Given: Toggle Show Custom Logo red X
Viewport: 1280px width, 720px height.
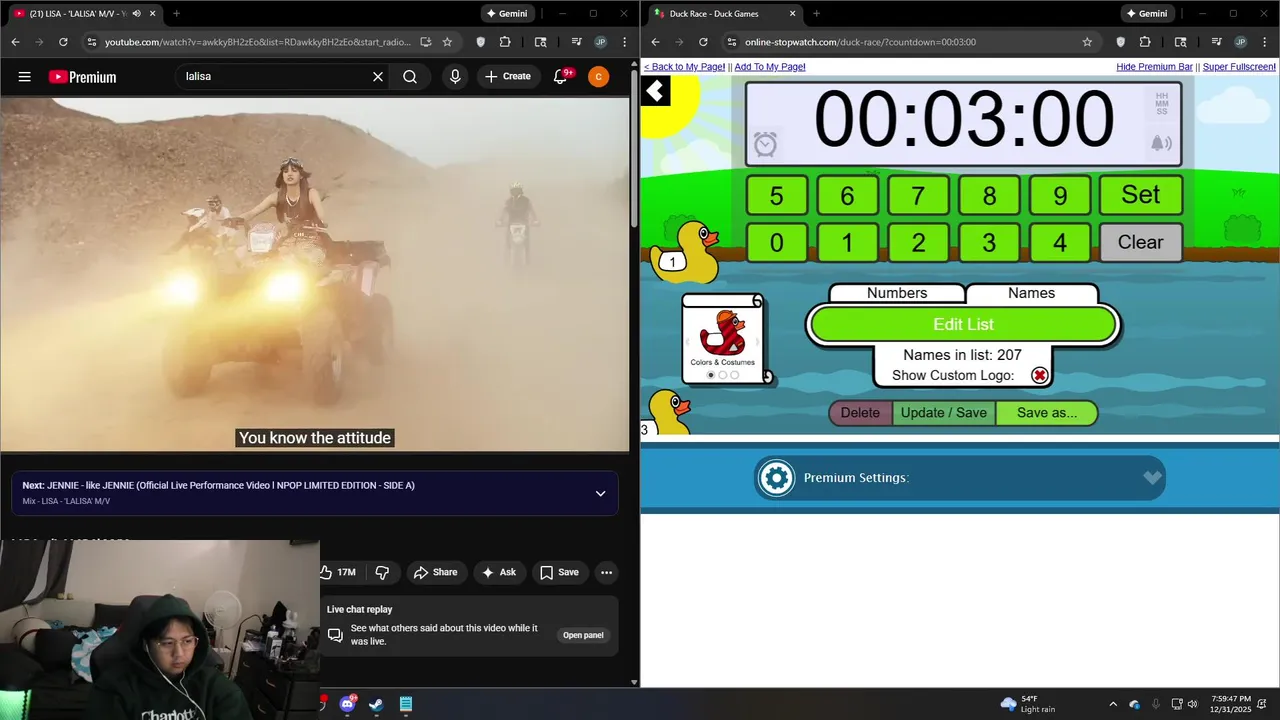Looking at the screenshot, I should [x=1040, y=375].
